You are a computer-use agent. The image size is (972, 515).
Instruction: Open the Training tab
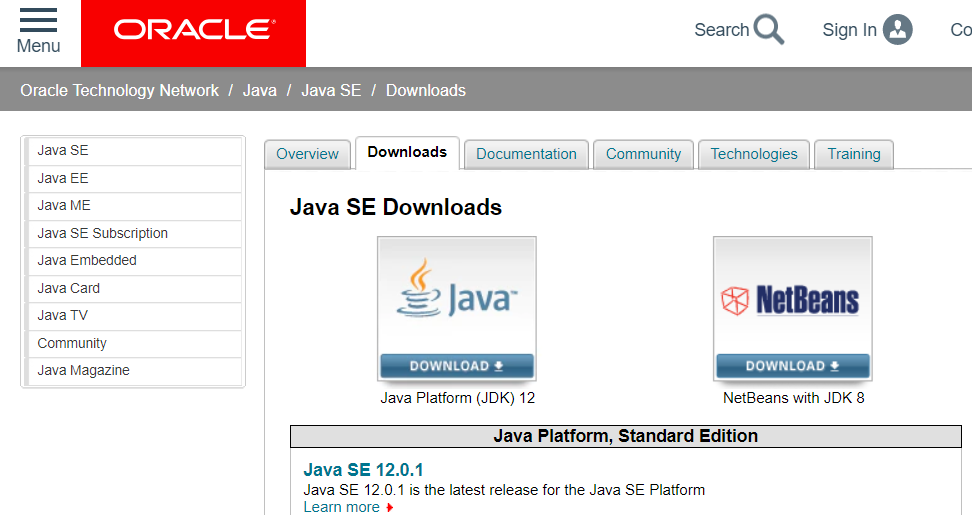(x=854, y=154)
